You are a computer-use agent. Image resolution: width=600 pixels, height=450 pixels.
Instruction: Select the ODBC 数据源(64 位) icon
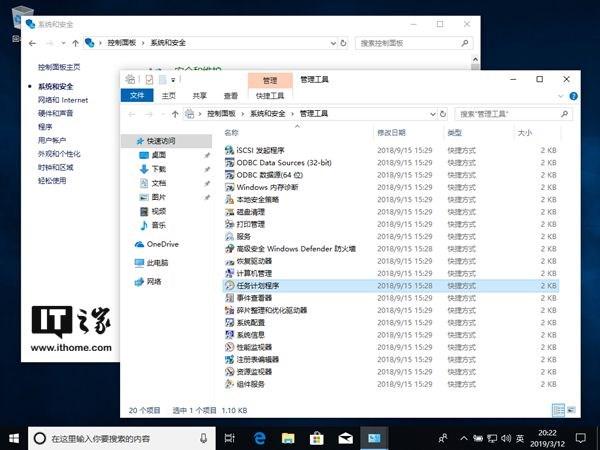click(229, 175)
